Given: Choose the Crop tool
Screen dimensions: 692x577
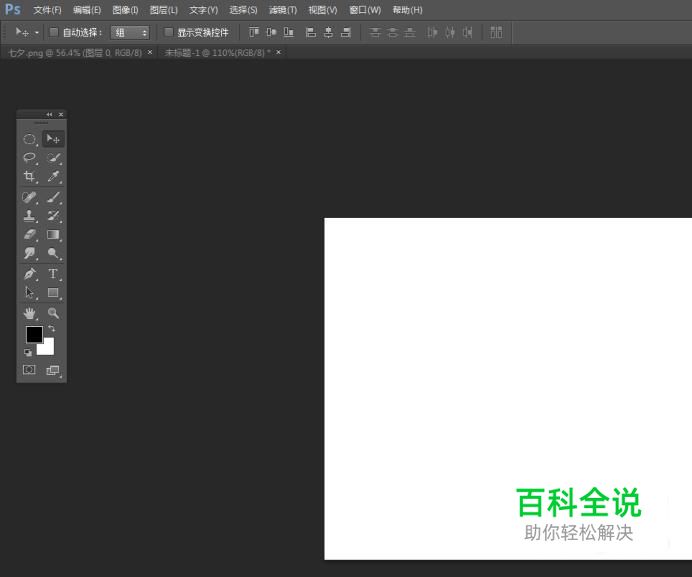Looking at the screenshot, I should tap(30, 177).
